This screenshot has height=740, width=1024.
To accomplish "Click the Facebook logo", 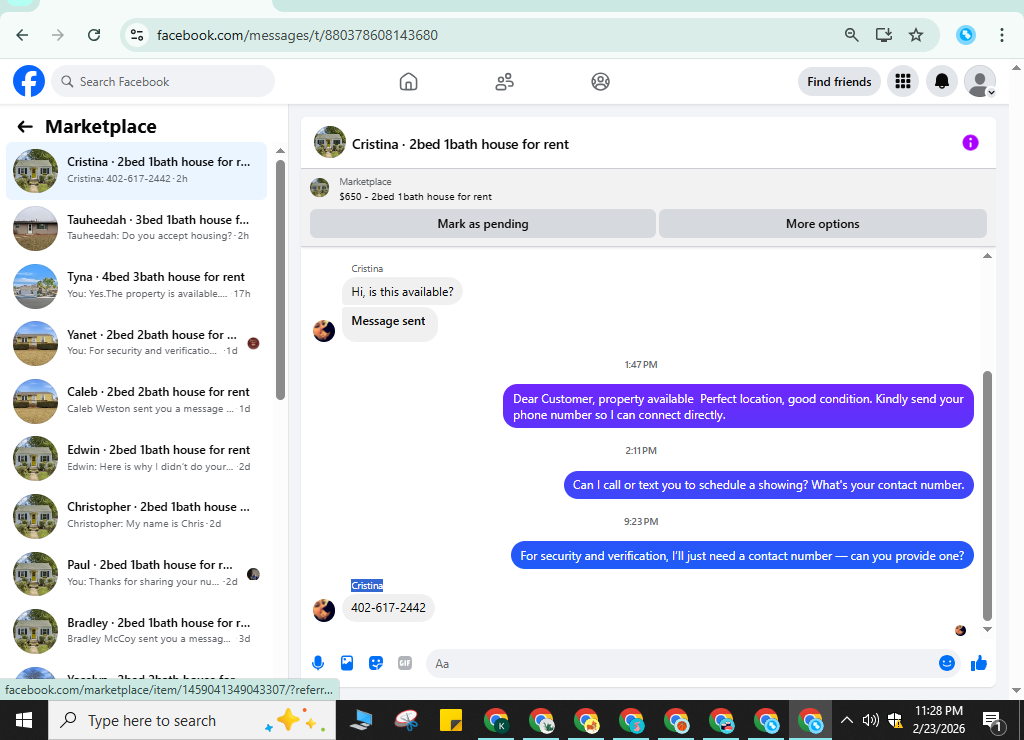I will (x=29, y=82).
